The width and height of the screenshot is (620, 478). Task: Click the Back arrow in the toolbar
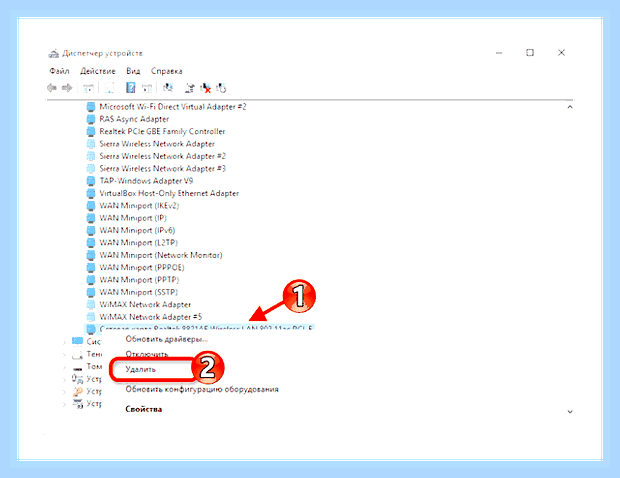(52, 88)
